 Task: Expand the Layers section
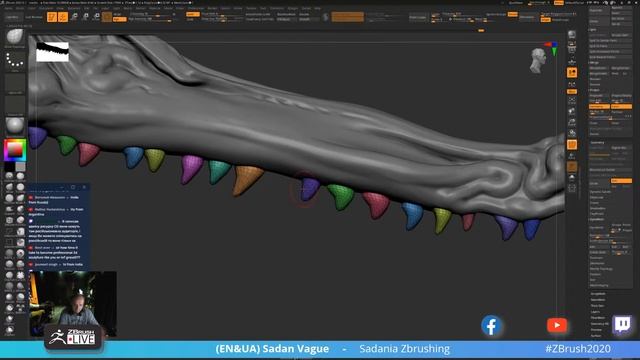596,312
